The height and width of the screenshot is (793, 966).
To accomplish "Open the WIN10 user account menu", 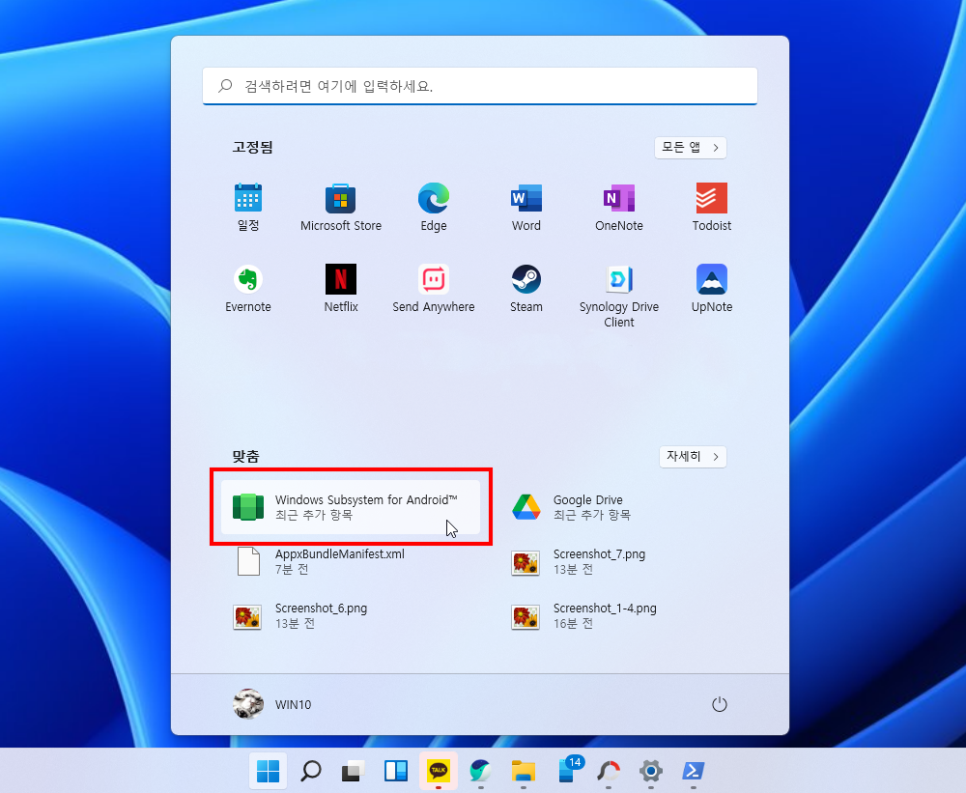I will click(272, 704).
